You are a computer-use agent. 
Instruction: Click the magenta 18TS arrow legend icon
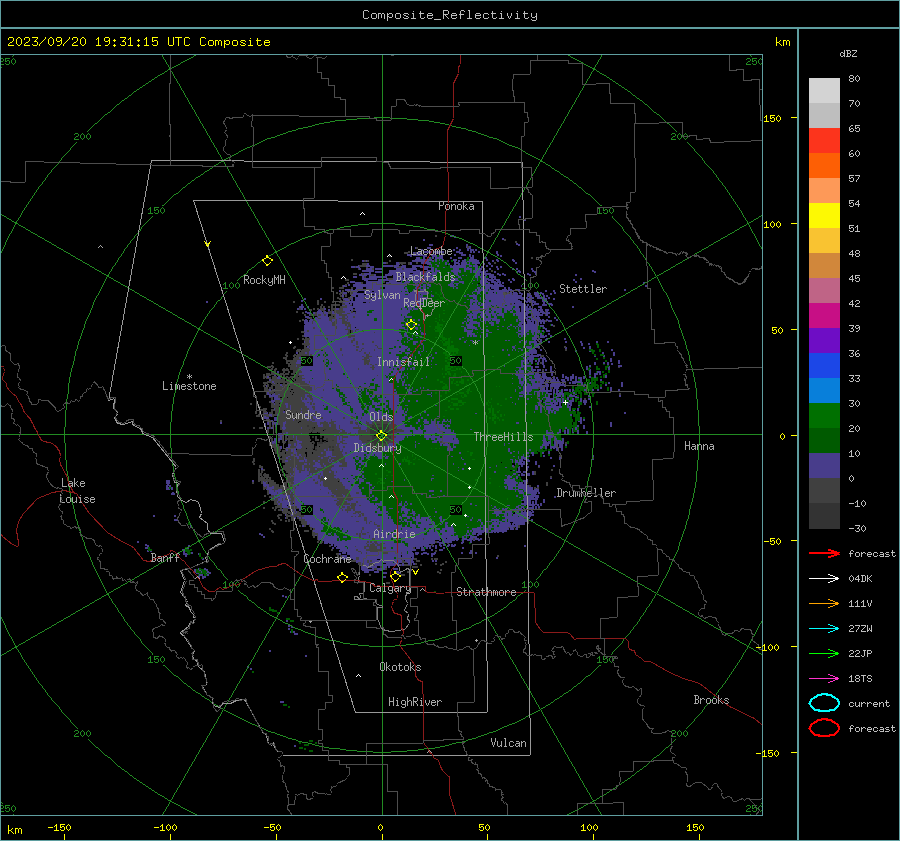point(824,679)
